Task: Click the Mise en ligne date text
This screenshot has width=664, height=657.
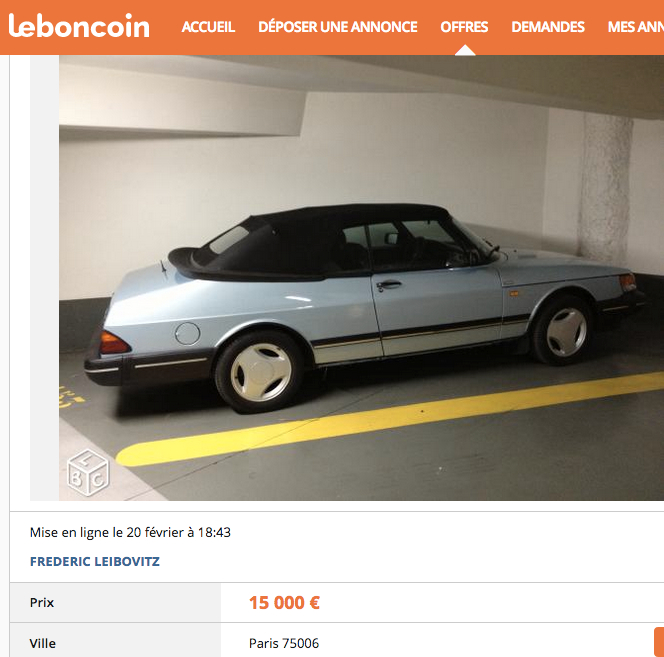Action: (130, 532)
